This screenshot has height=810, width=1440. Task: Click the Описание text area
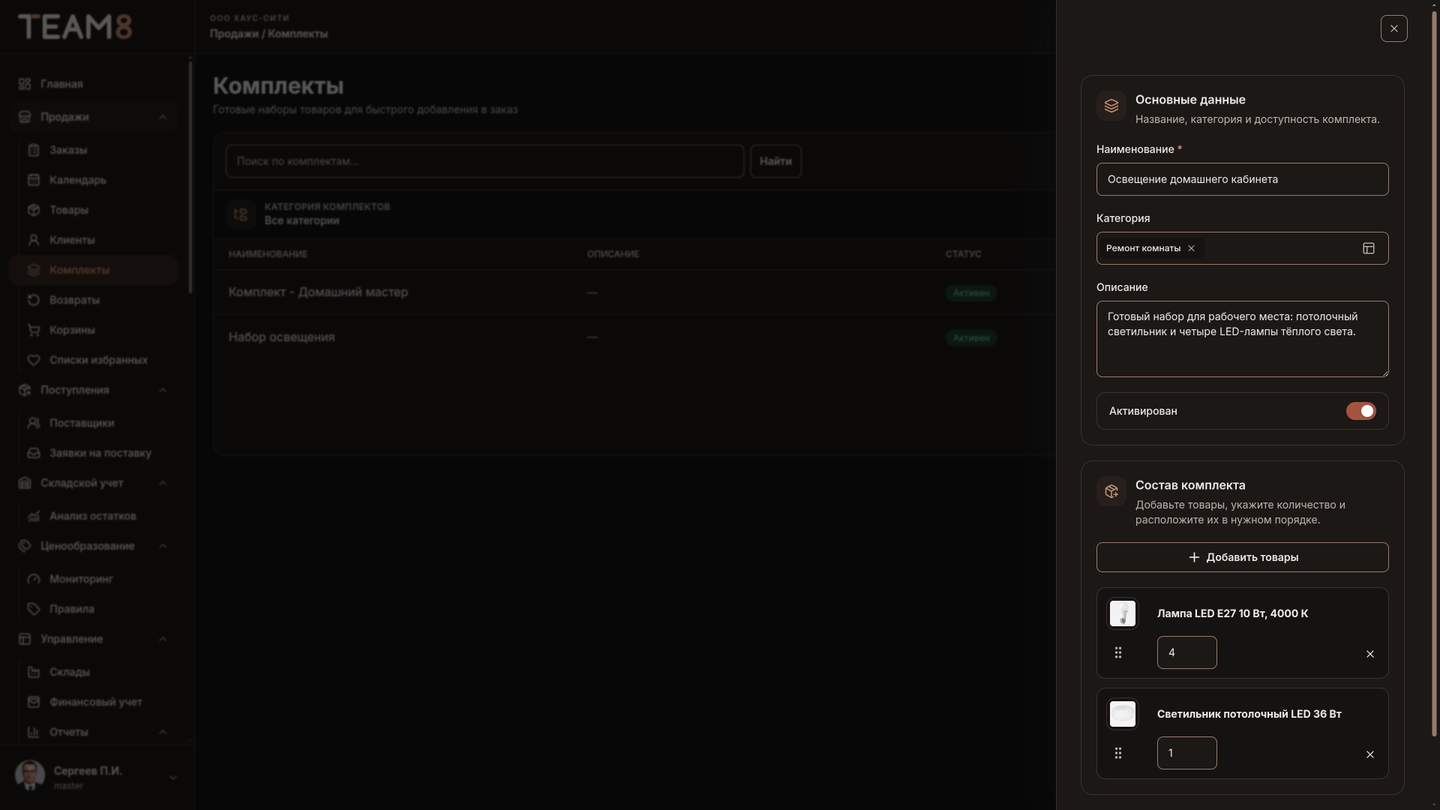tap(1242, 339)
